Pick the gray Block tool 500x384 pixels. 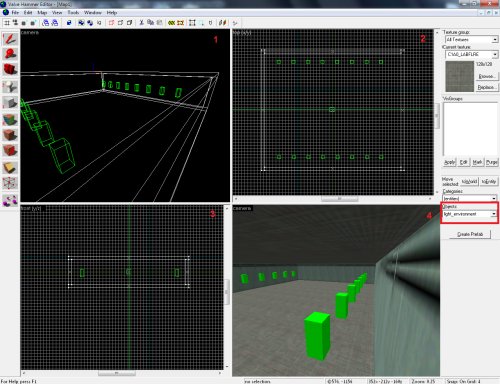[x=10, y=103]
